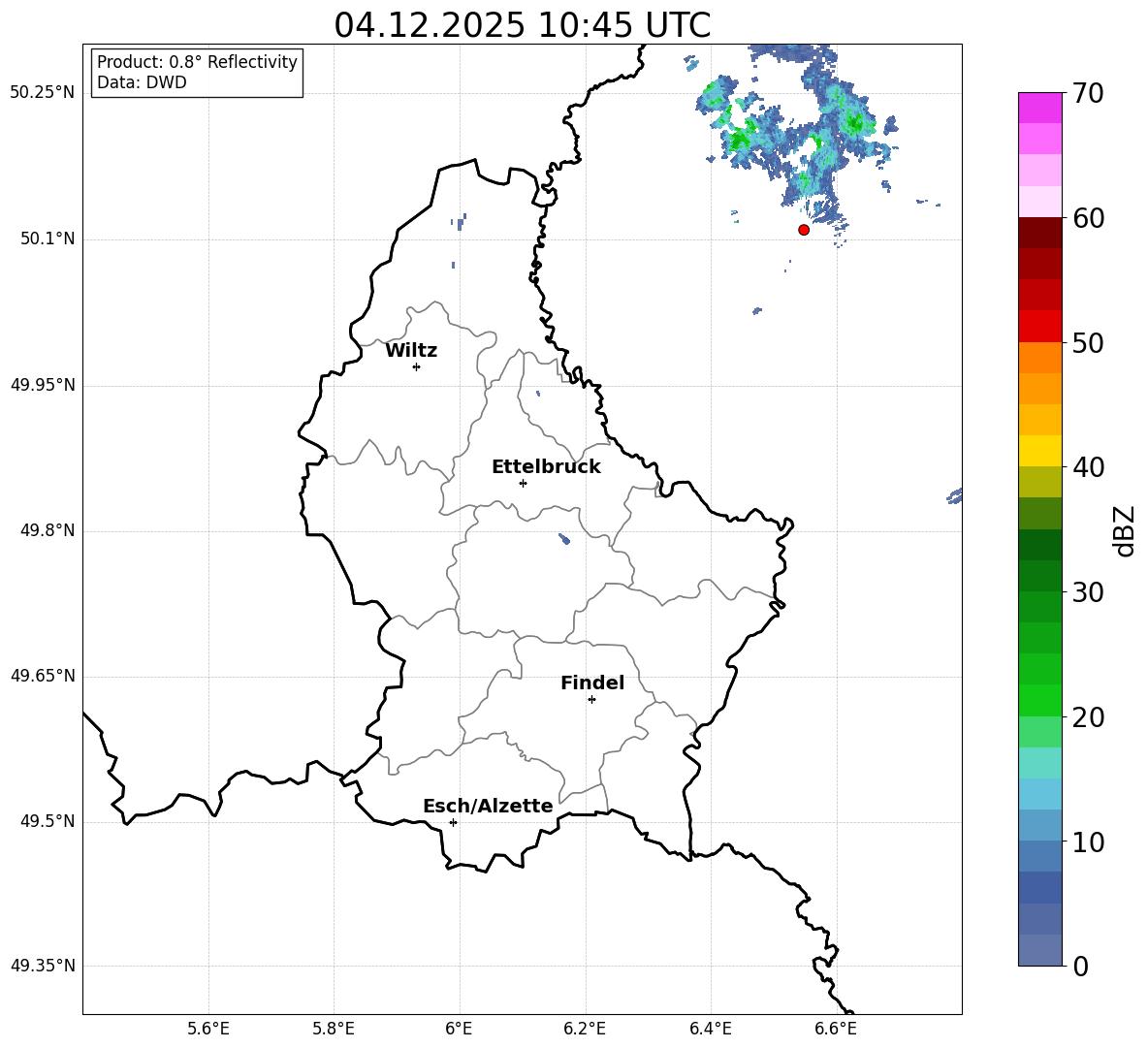This screenshot has width=1148, height=1048.
Task: Click the colorbar tick value 40
Action: [1088, 467]
